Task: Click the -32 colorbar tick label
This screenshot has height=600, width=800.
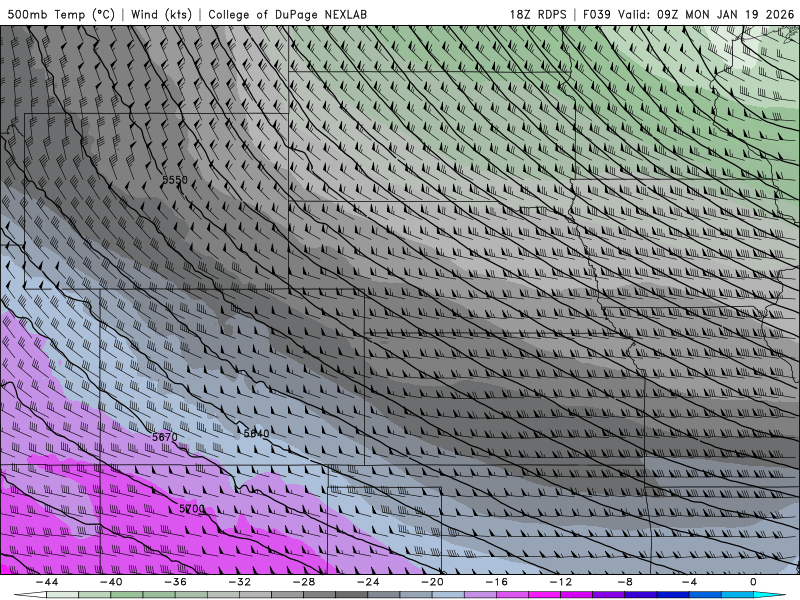Action: pyautogui.click(x=239, y=582)
